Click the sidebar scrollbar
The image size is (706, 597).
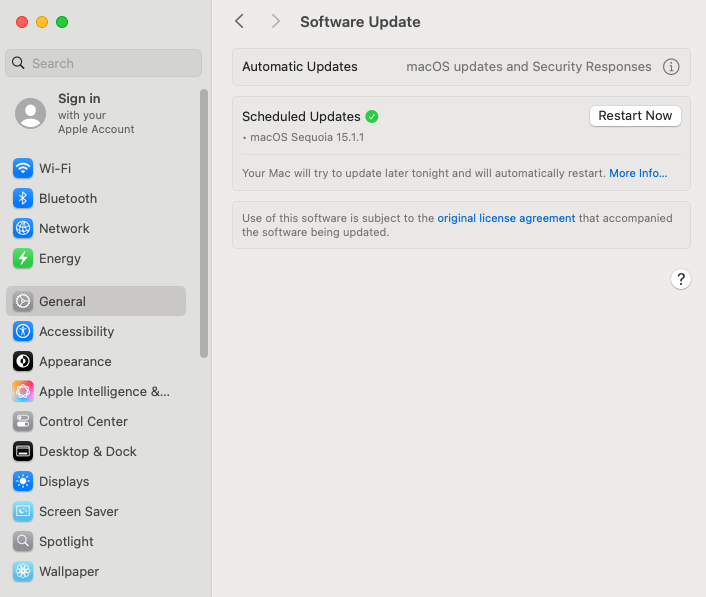[x=204, y=223]
